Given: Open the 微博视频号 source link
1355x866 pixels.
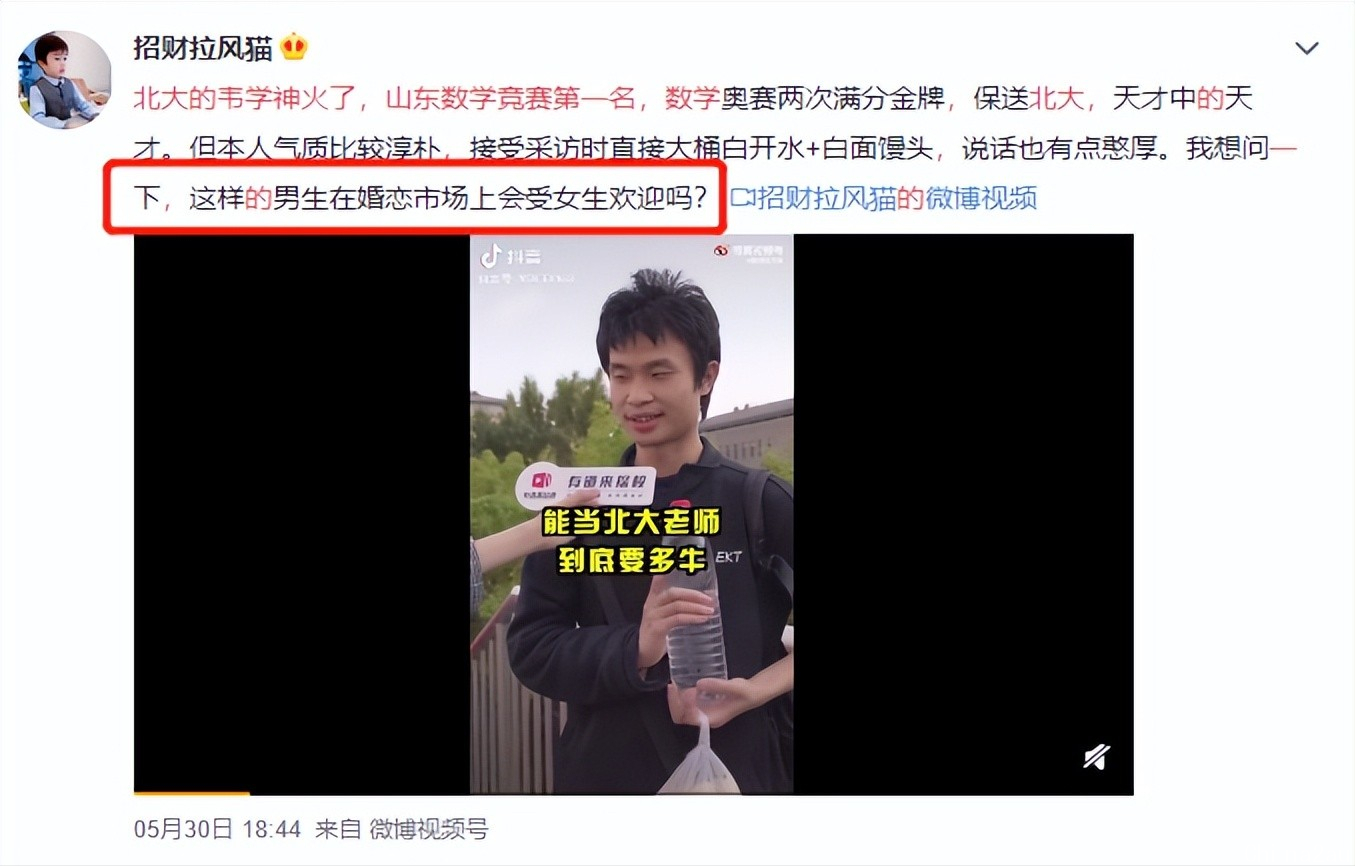Looking at the screenshot, I should coord(428,828).
